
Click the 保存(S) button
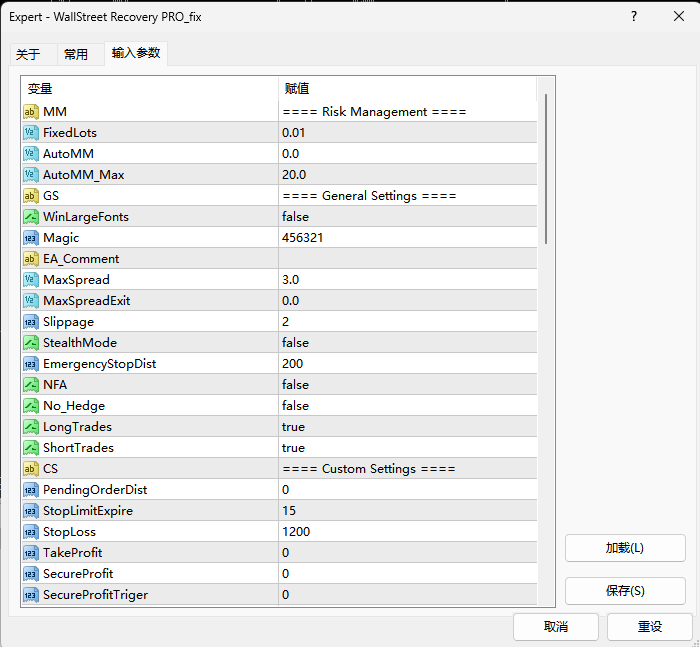[625, 591]
